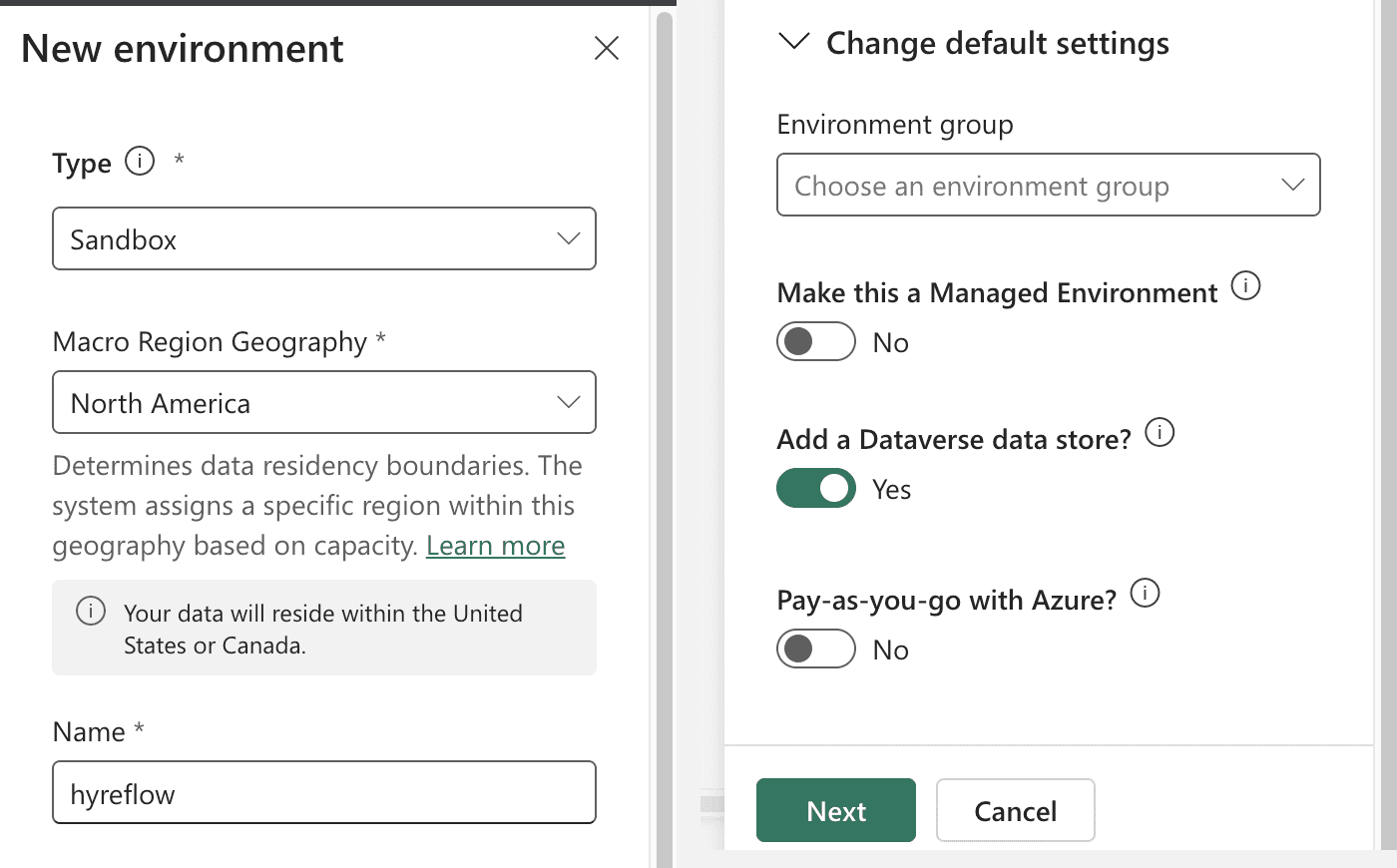
Task: Click the "Determines data residency boundaries" description
Action: (x=317, y=506)
